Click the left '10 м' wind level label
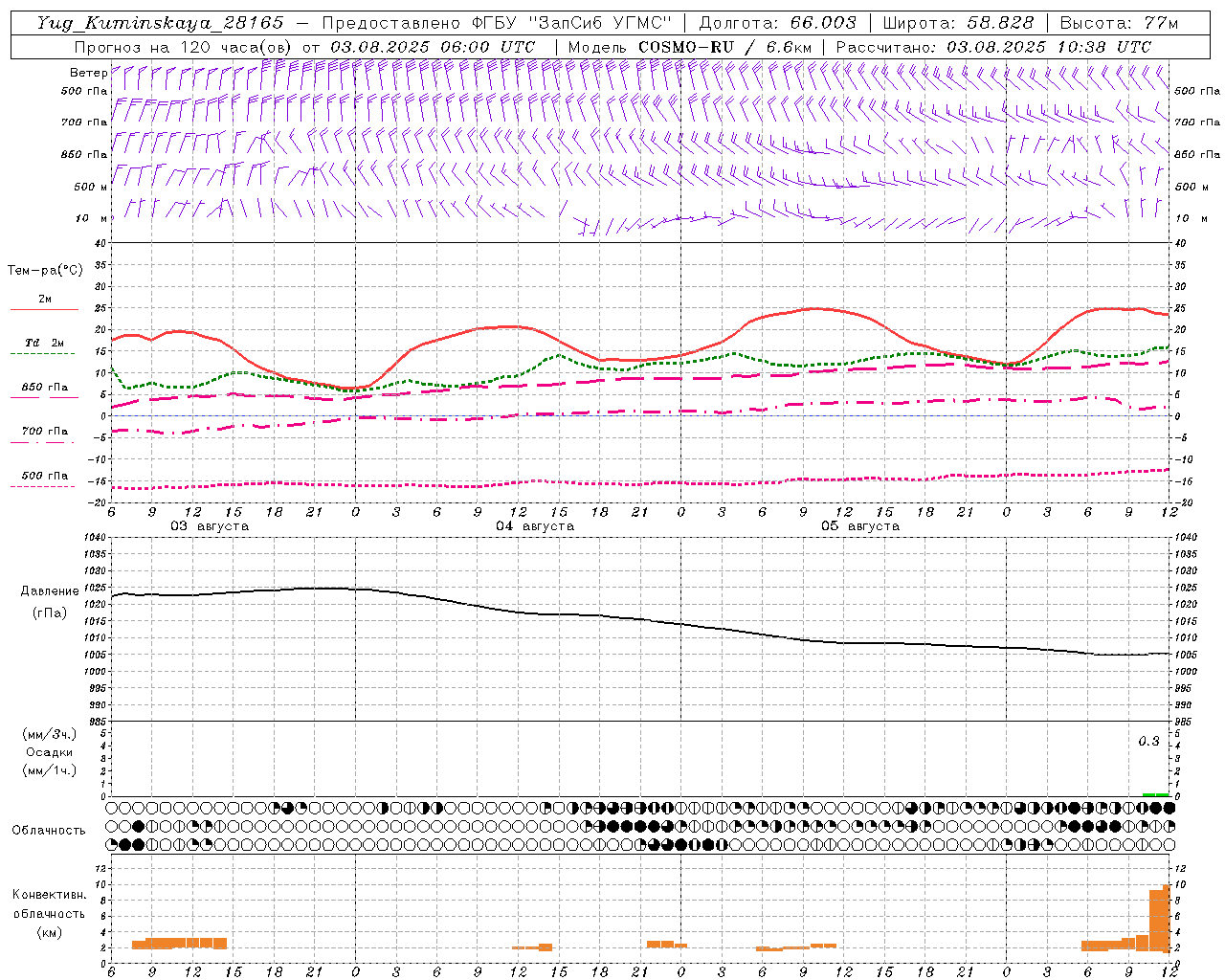 (x=91, y=218)
